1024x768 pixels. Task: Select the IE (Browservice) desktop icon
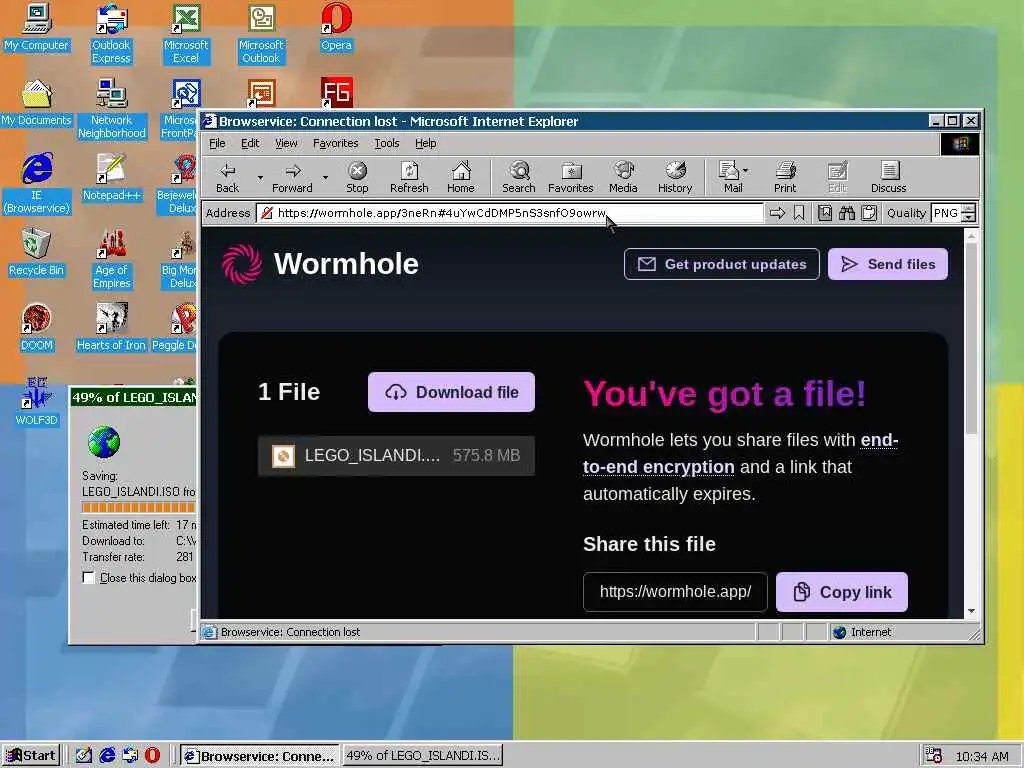pos(37,184)
